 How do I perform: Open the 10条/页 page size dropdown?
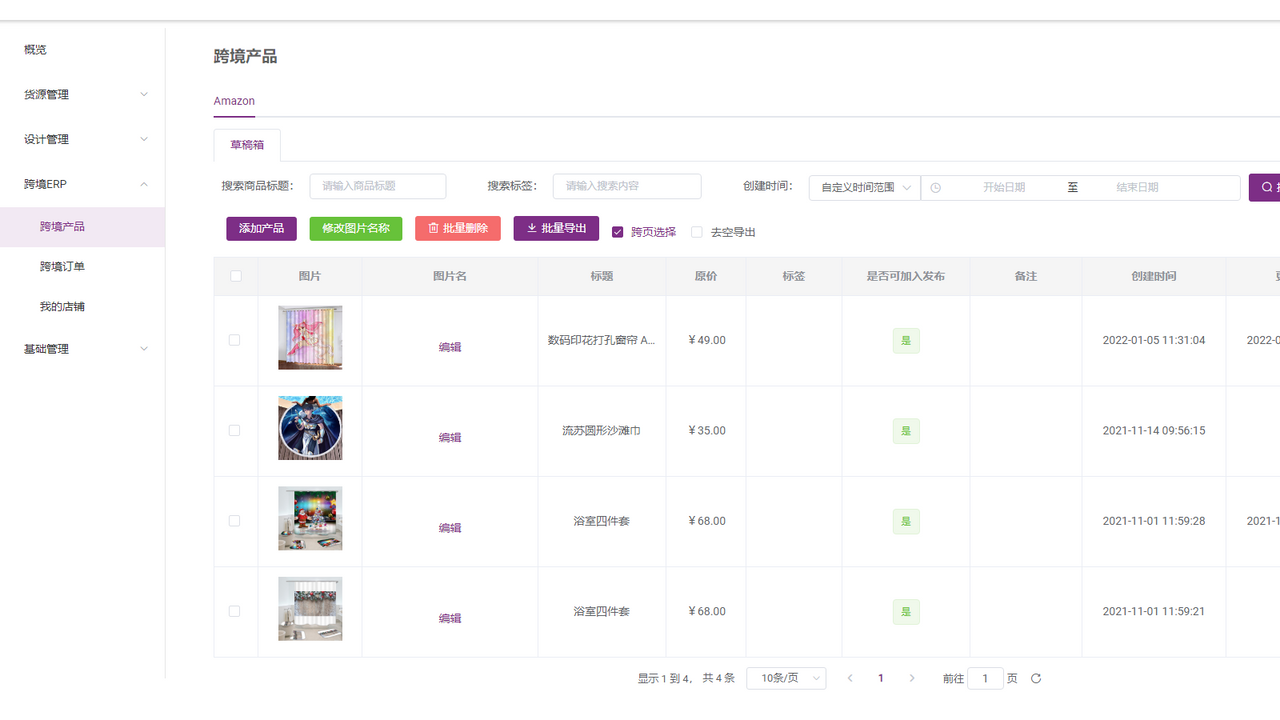786,678
